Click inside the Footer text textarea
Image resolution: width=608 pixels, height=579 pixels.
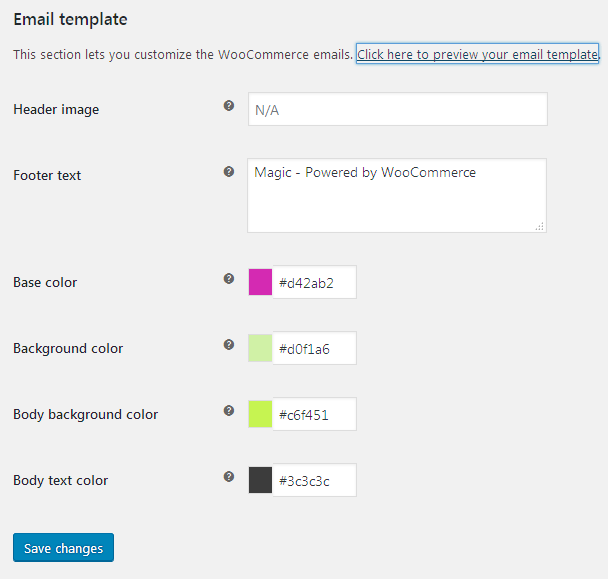(x=397, y=195)
